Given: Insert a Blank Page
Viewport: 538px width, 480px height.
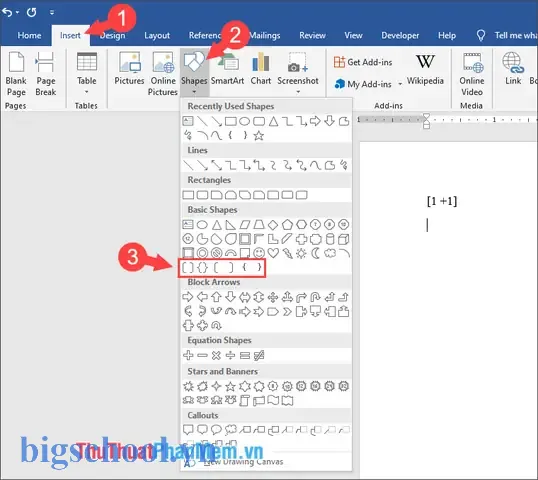Looking at the screenshot, I should tap(16, 74).
